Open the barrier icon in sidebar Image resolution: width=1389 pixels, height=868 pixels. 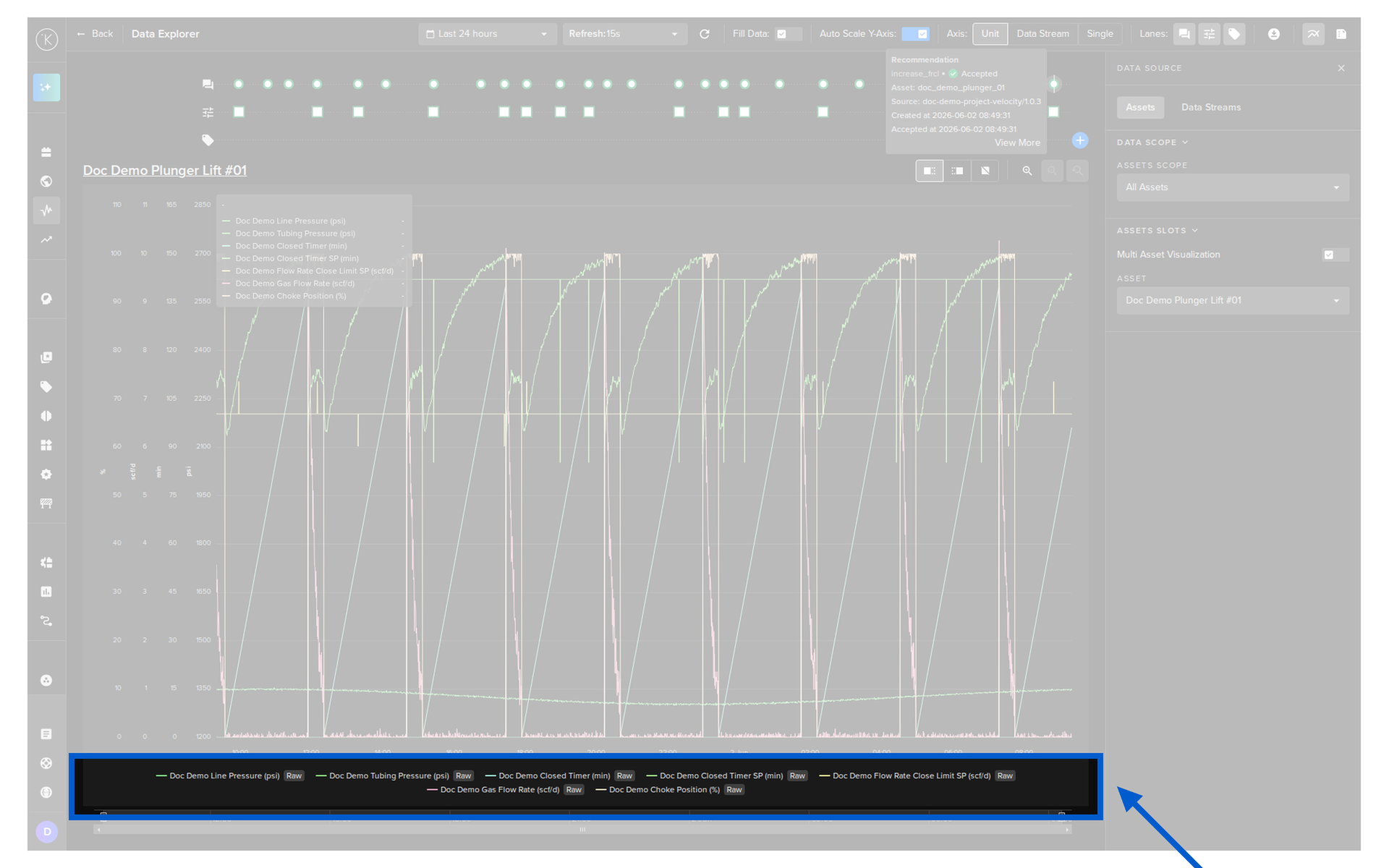pos(46,503)
